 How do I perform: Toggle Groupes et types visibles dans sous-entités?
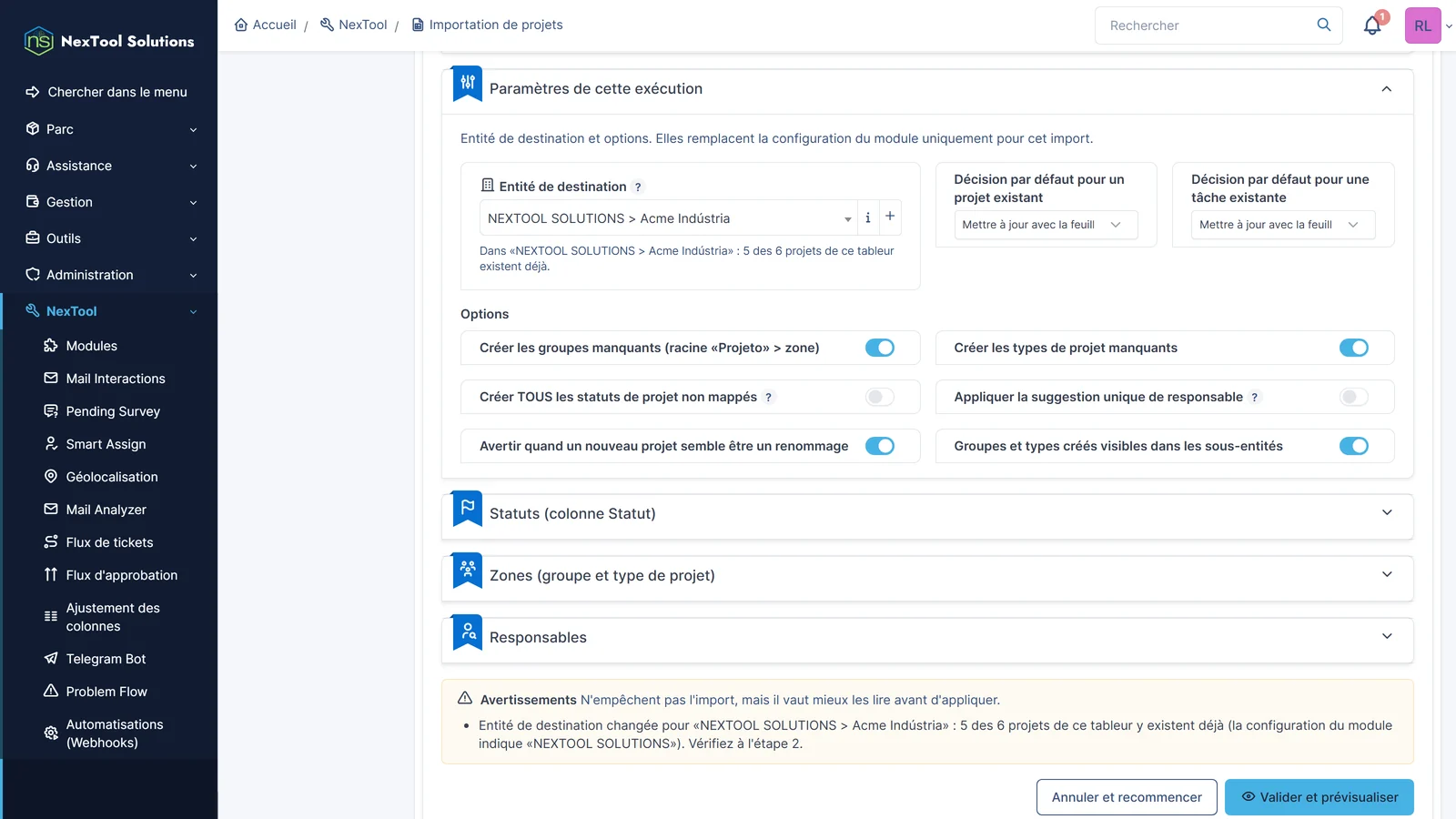pos(1354,446)
